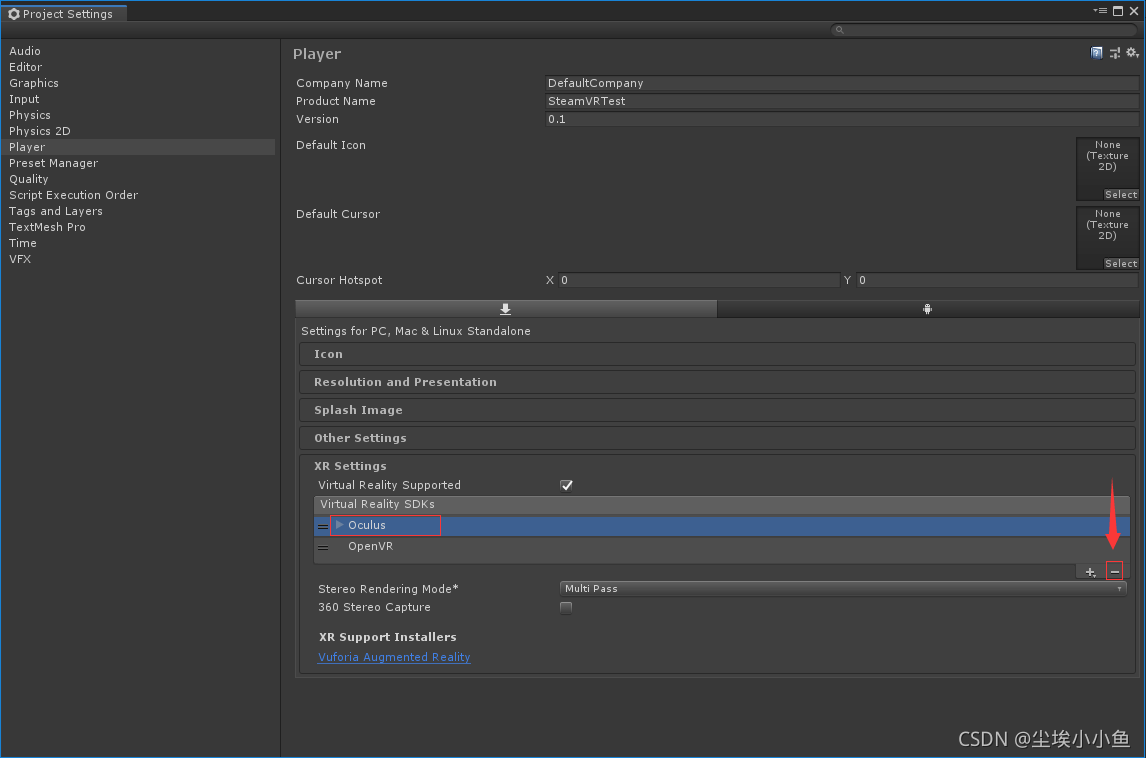Image resolution: width=1146 pixels, height=758 pixels.
Task: Add a Virtual Reality SDK with plus button
Action: coord(1090,572)
